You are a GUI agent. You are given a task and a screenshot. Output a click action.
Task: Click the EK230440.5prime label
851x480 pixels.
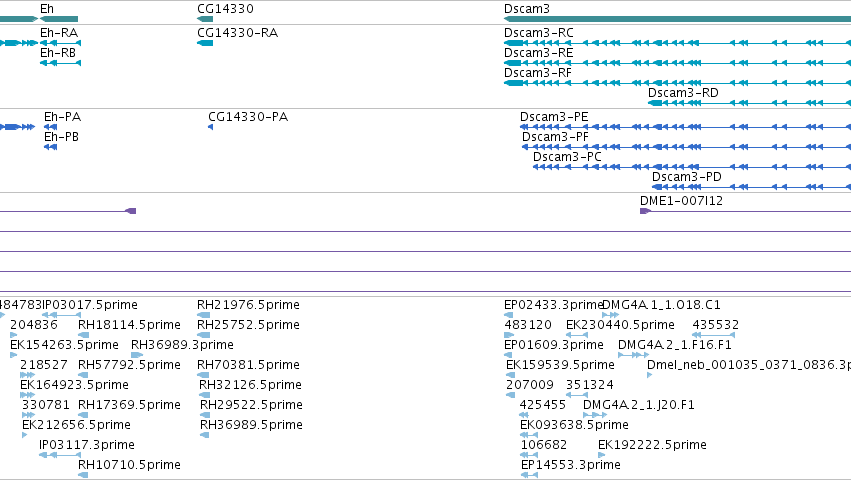point(620,325)
